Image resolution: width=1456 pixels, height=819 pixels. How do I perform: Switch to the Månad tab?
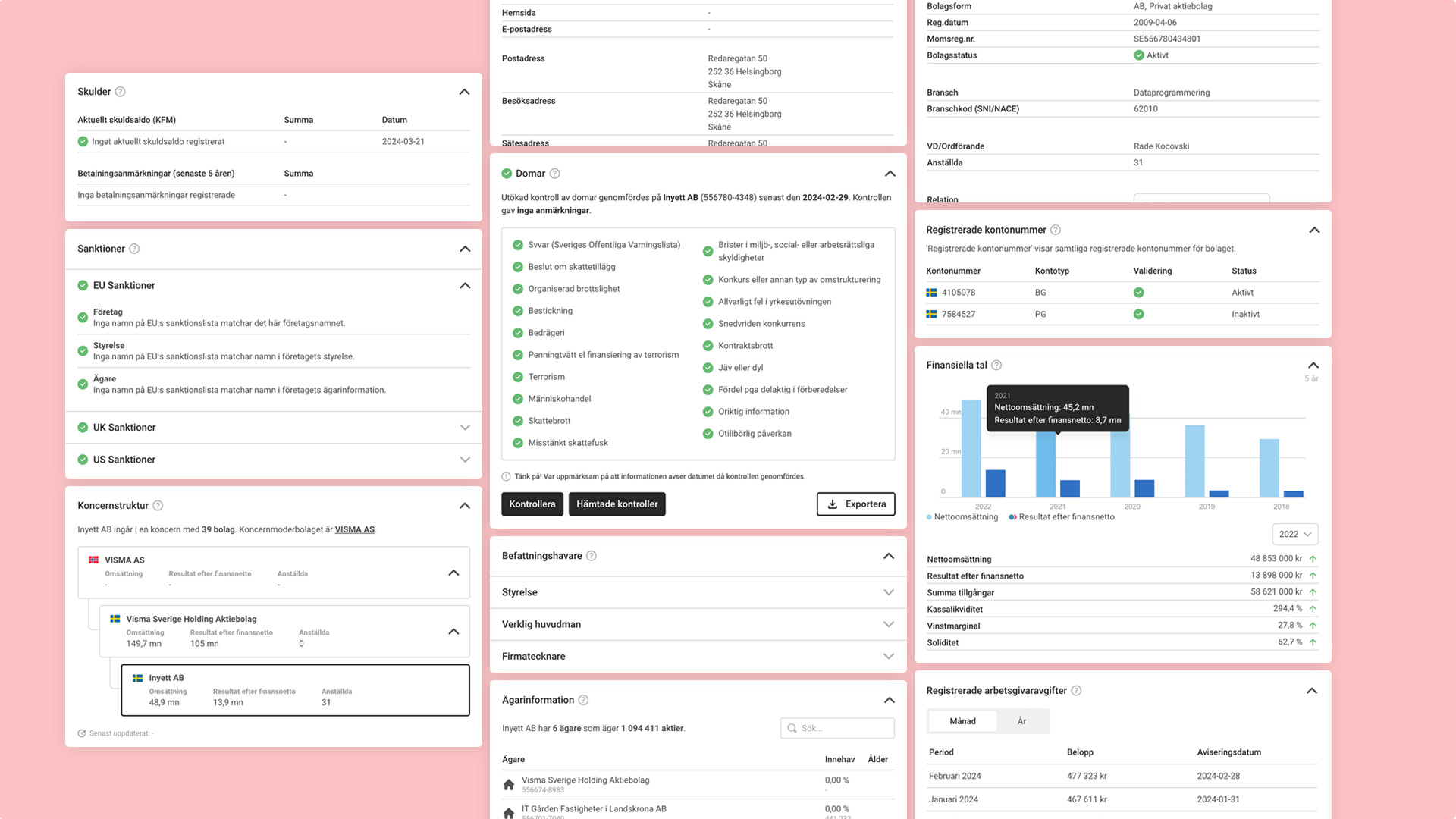[962, 721]
